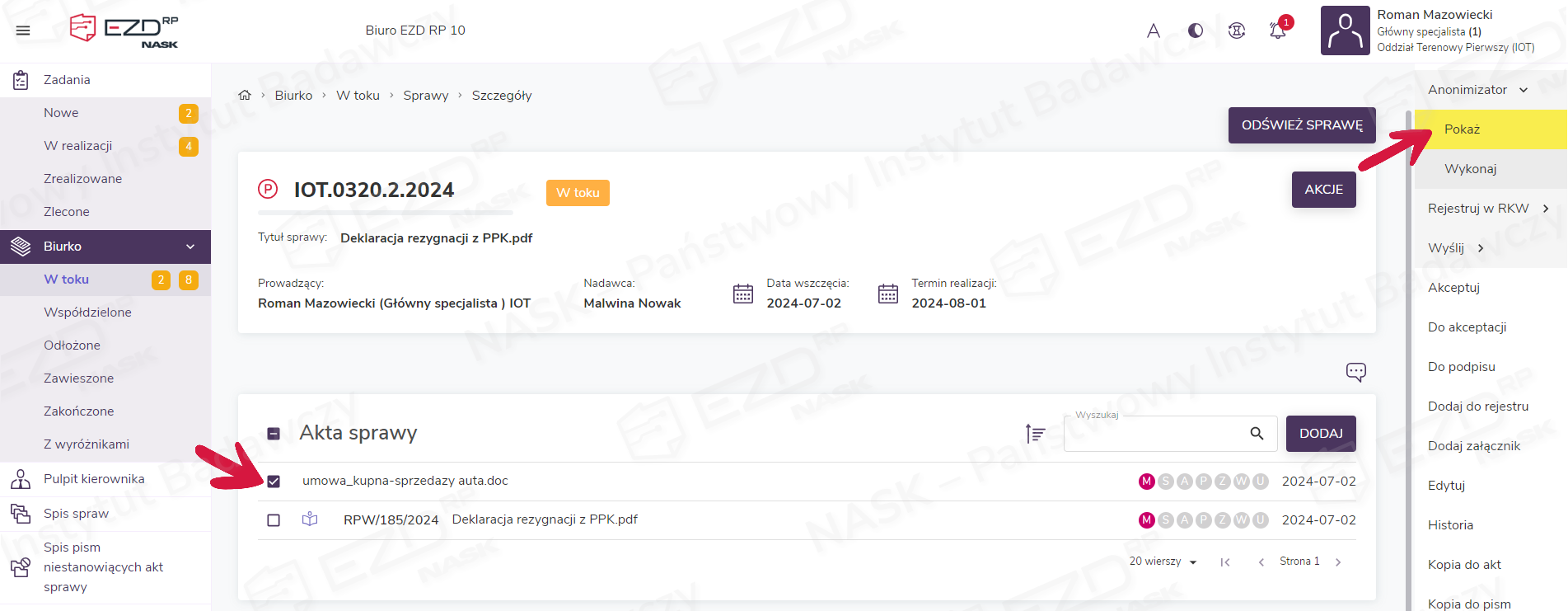
Task: Uncheck the umowa_kupna-sprzedazy auta.doc checkbox
Action: 274,482
